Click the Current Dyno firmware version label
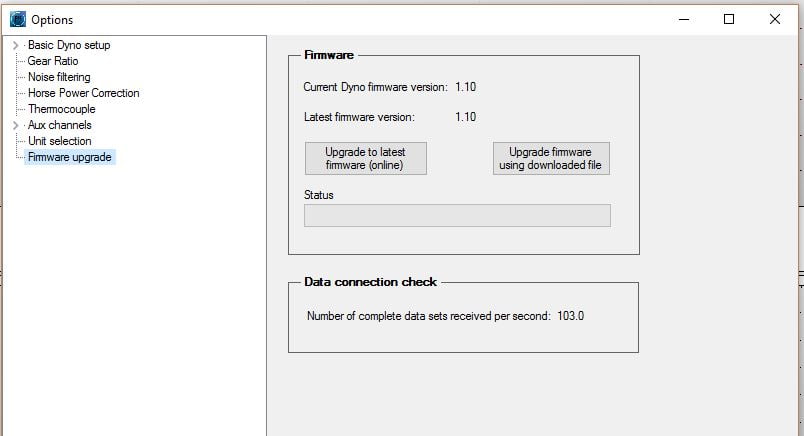Viewport: 804px width, 436px height. click(375, 87)
